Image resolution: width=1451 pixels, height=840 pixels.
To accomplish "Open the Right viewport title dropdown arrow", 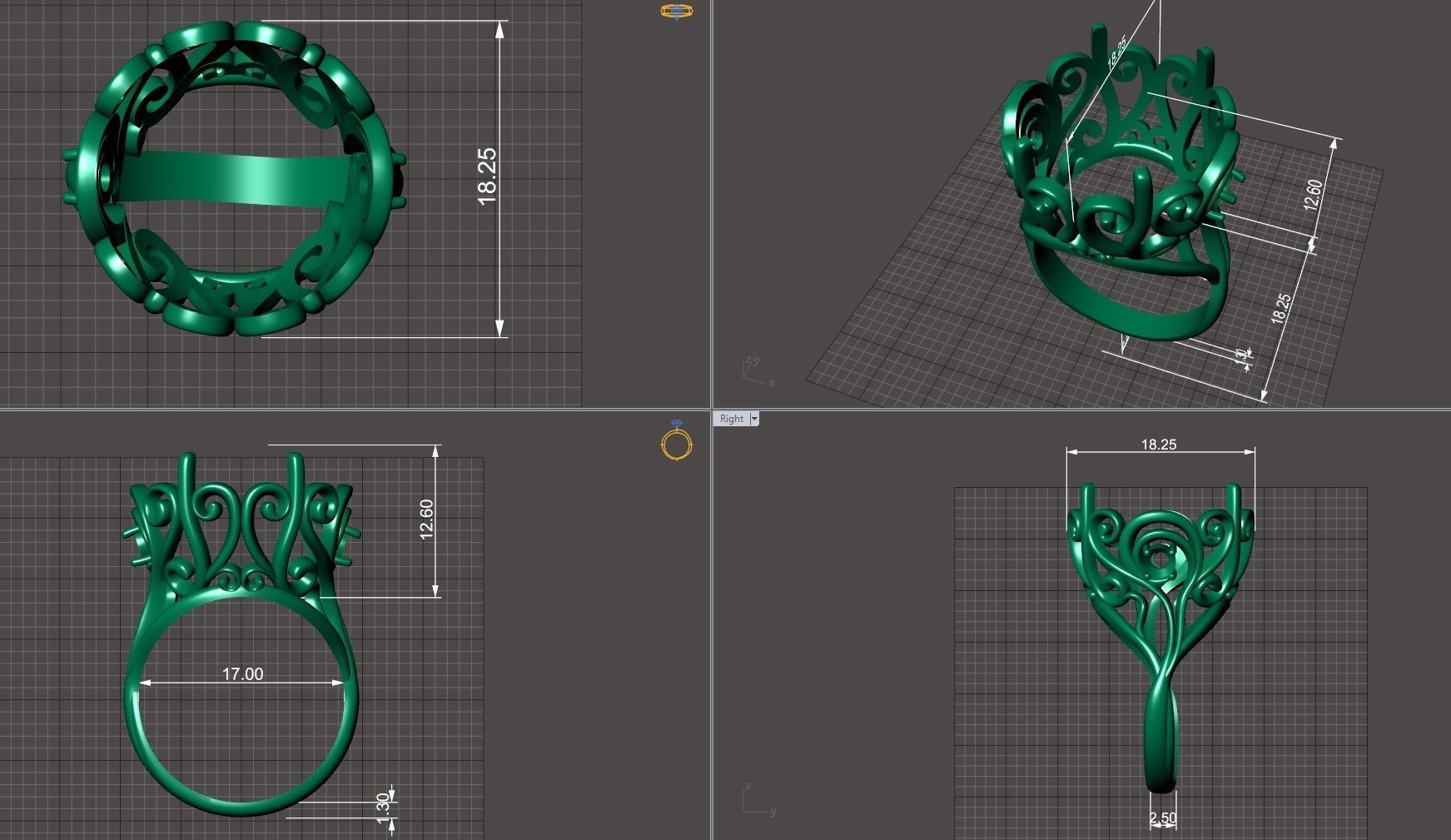I will click(x=754, y=419).
